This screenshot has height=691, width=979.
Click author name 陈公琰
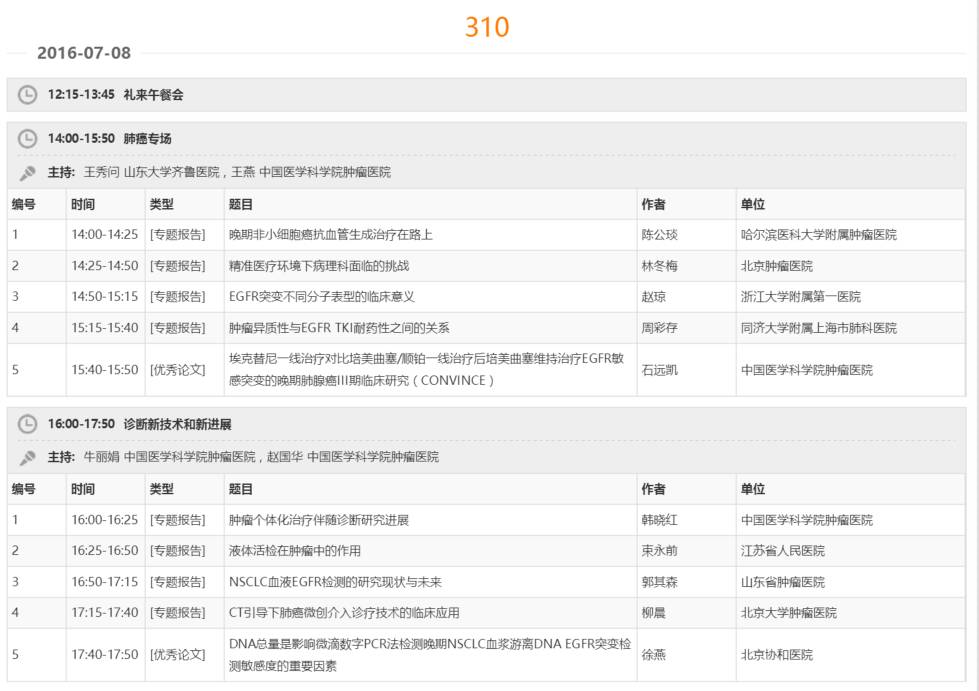[x=659, y=235]
